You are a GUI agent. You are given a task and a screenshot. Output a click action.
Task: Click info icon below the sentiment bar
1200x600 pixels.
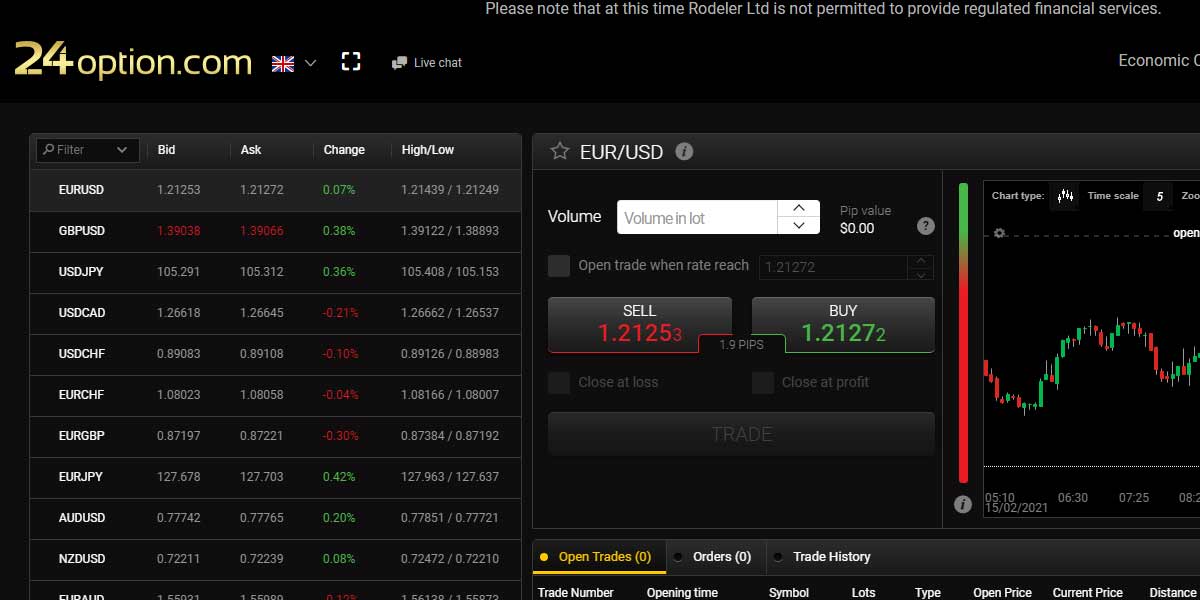[x=963, y=505]
